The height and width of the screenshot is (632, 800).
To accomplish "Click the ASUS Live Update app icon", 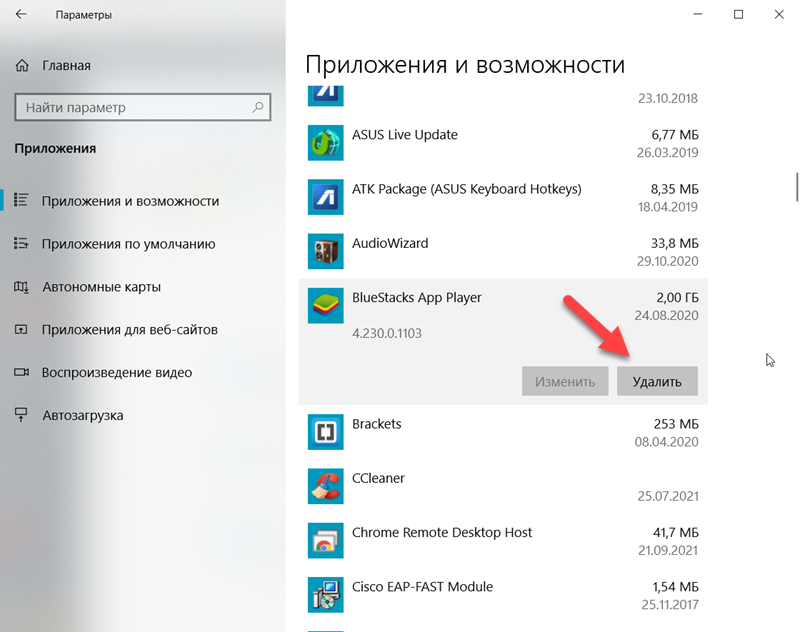I will tap(326, 143).
